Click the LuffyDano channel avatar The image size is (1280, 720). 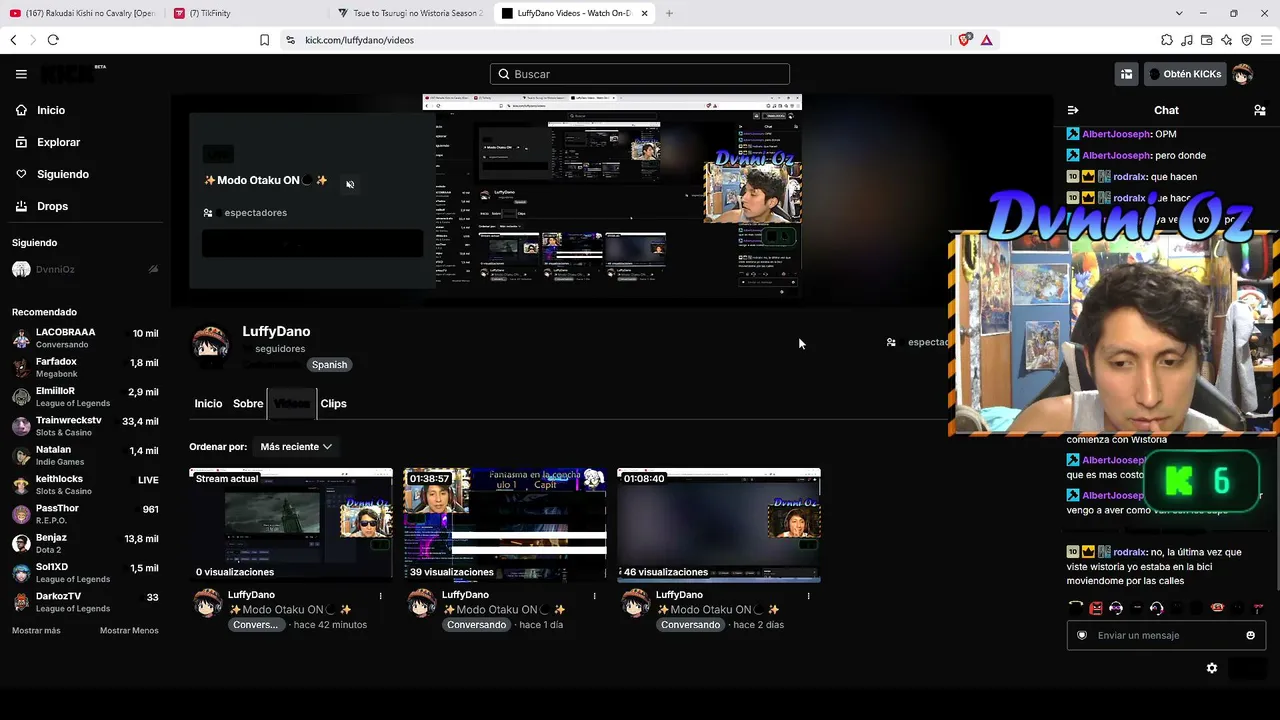coord(210,344)
